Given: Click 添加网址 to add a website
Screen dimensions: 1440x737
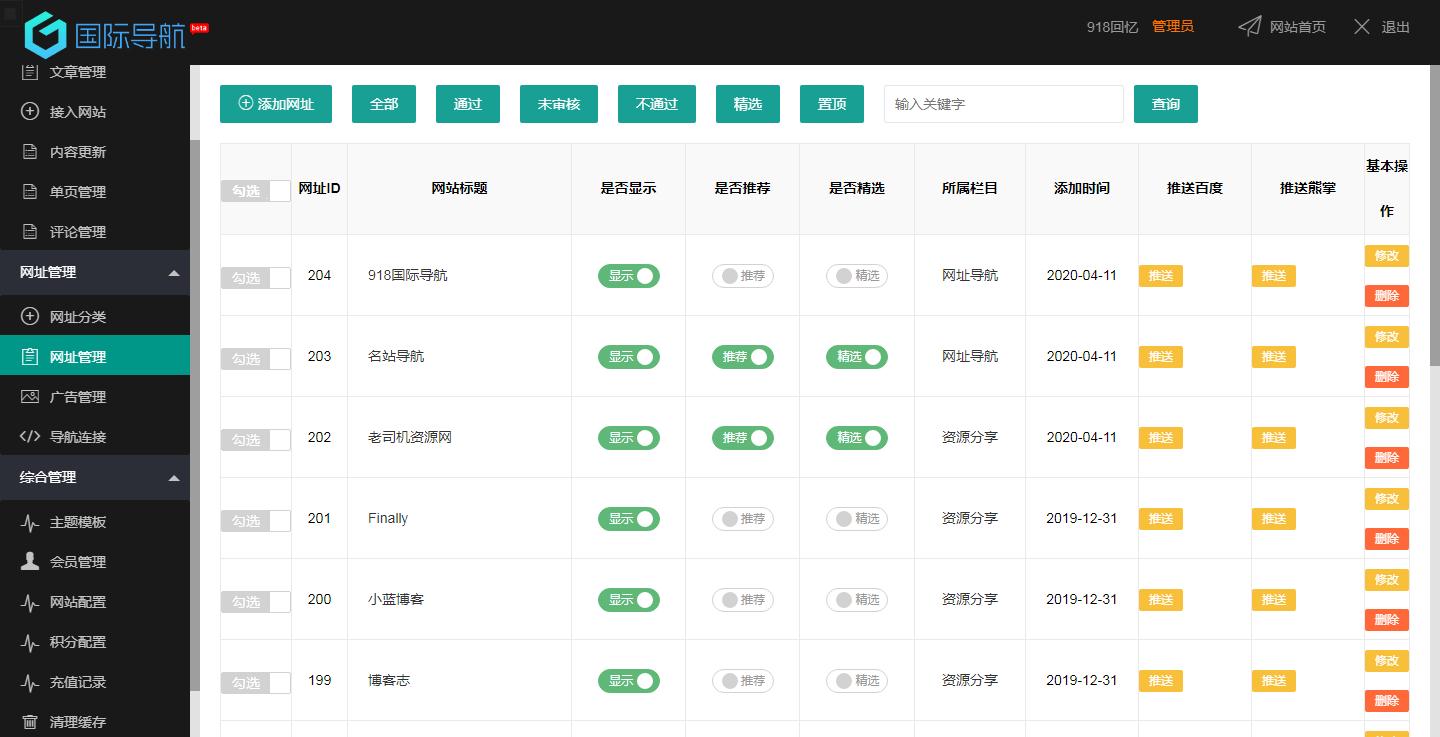Looking at the screenshot, I should [275, 103].
